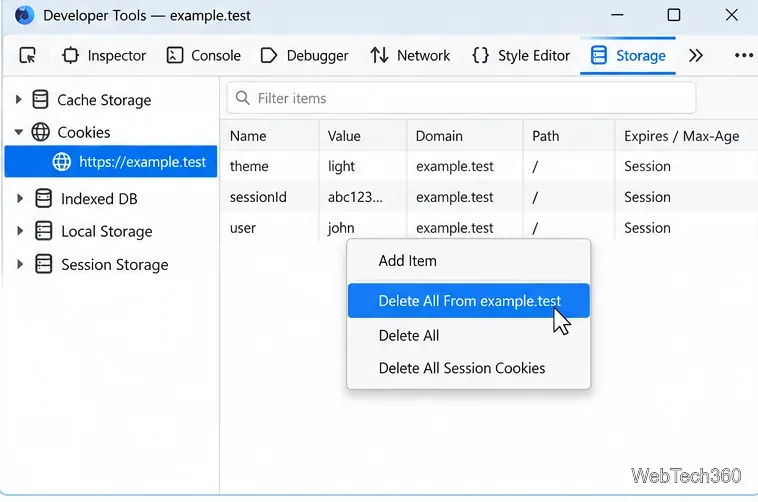Minimize the Developer Tools window
This screenshot has height=502, width=758.
tap(617, 15)
